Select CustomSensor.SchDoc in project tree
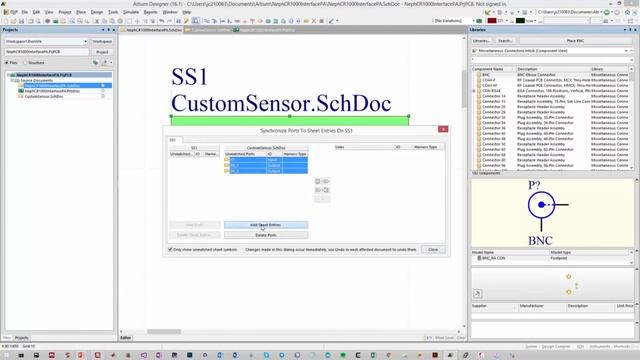This screenshot has width=640, height=360. pyautogui.click(x=44, y=96)
